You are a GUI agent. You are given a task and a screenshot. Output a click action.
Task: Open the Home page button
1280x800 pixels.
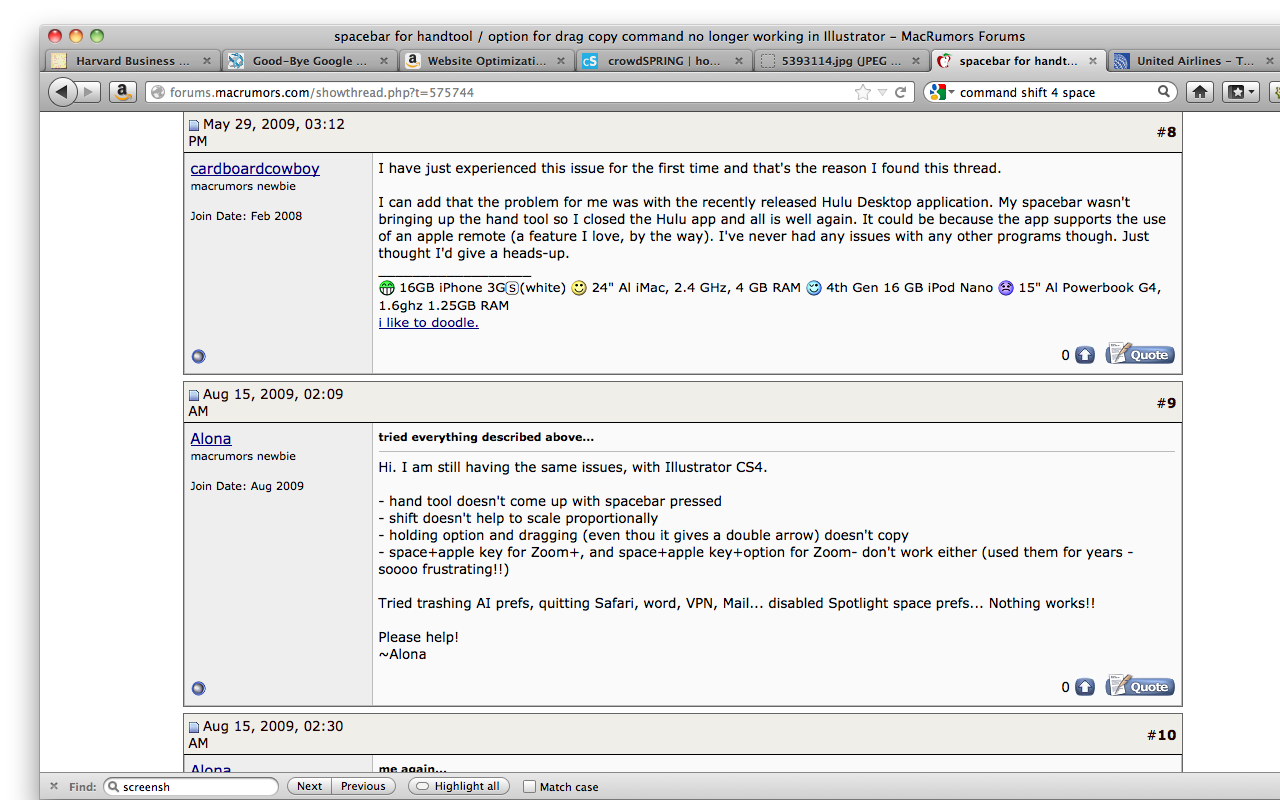coord(1200,92)
